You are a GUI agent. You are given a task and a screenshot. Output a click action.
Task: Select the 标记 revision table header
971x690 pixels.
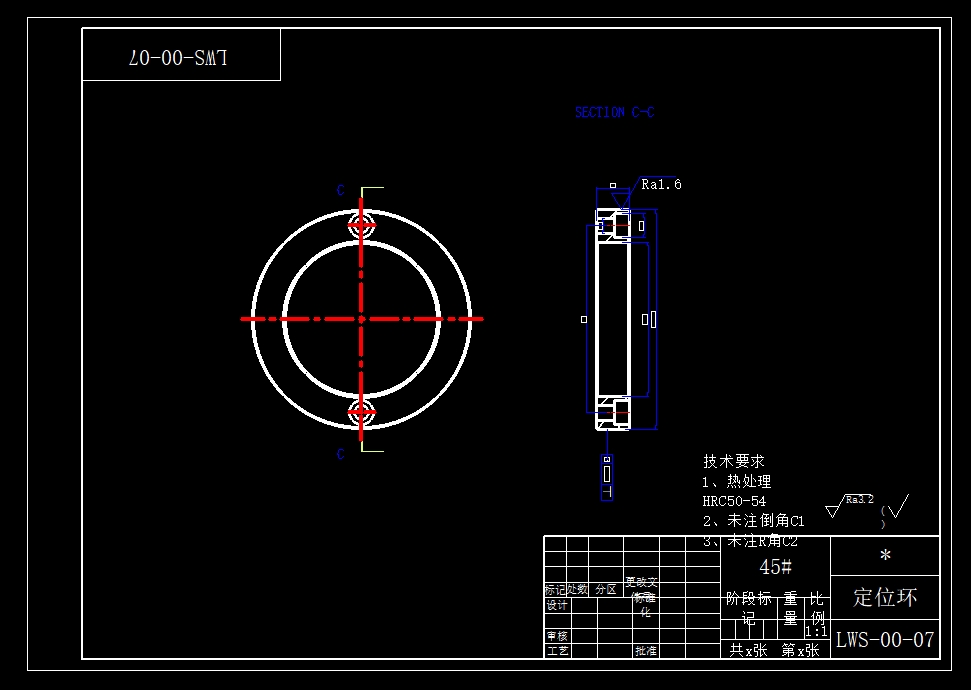[x=555, y=590]
